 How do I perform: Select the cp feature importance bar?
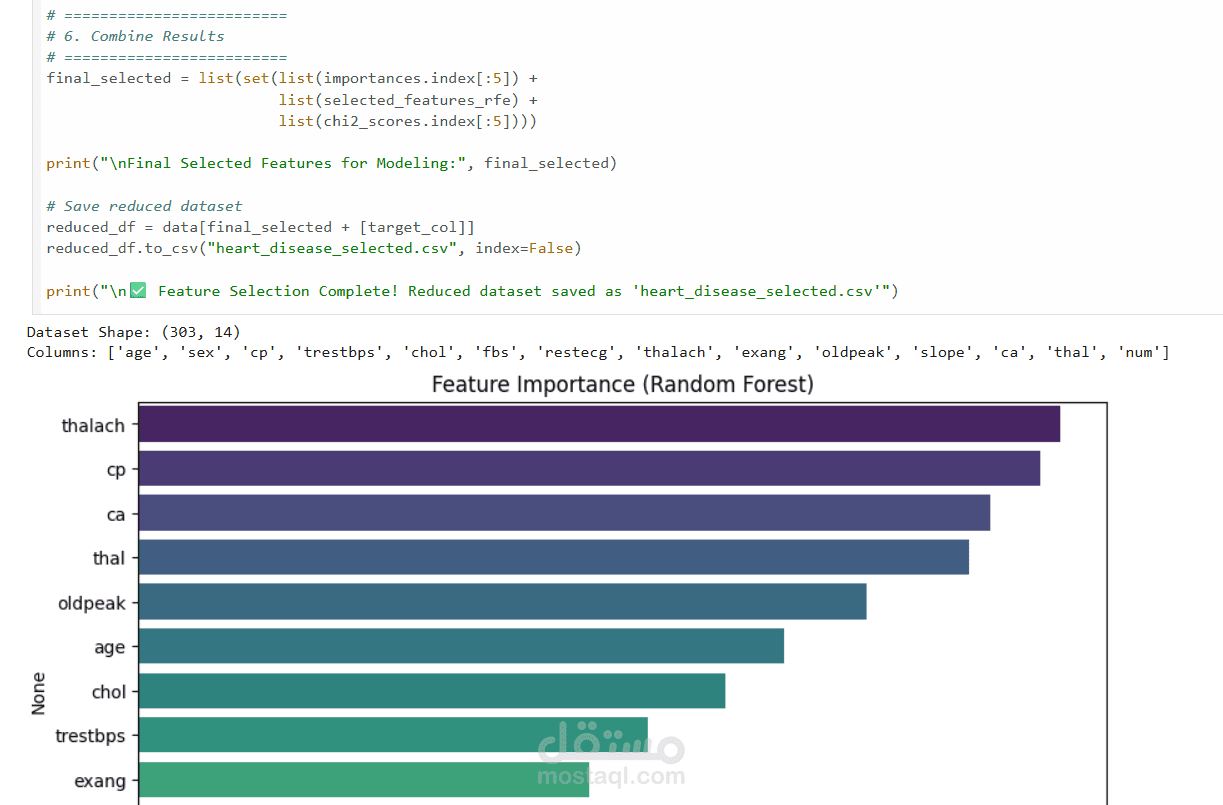pos(588,468)
